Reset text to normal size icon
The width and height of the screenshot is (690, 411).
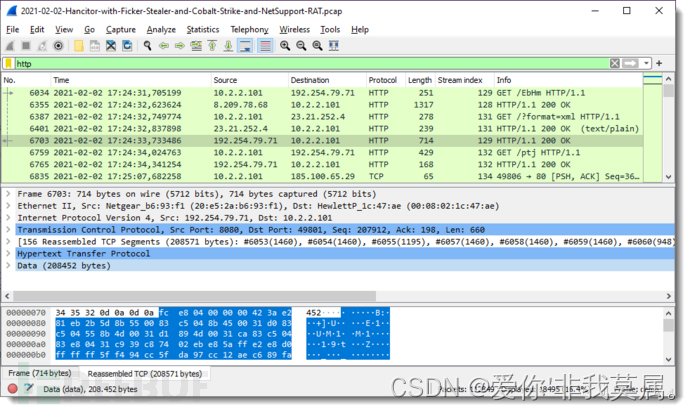tap(317, 46)
